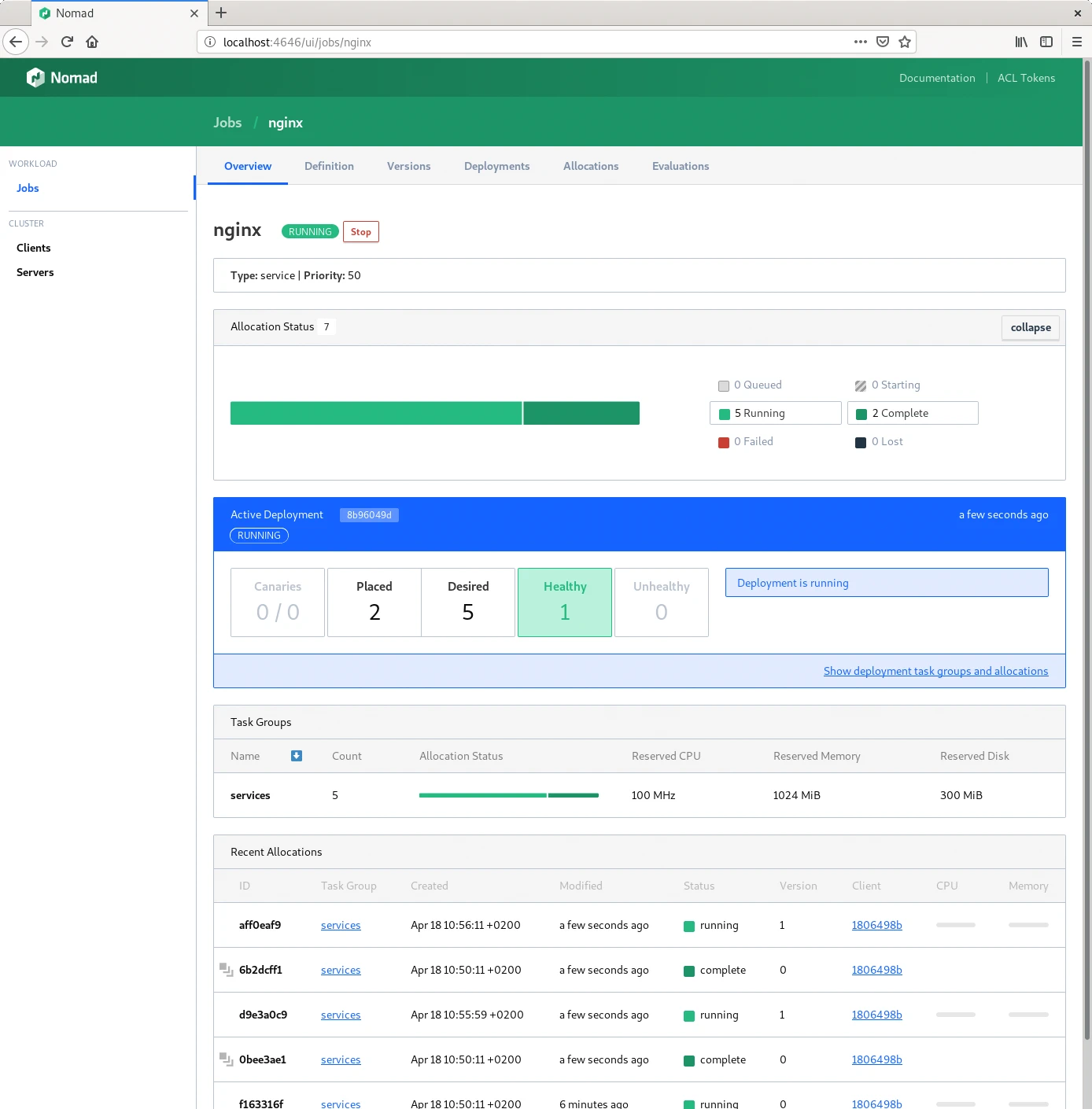Toggle the browser sidebar view icon
This screenshot has width=1092, height=1109.
1046,42
